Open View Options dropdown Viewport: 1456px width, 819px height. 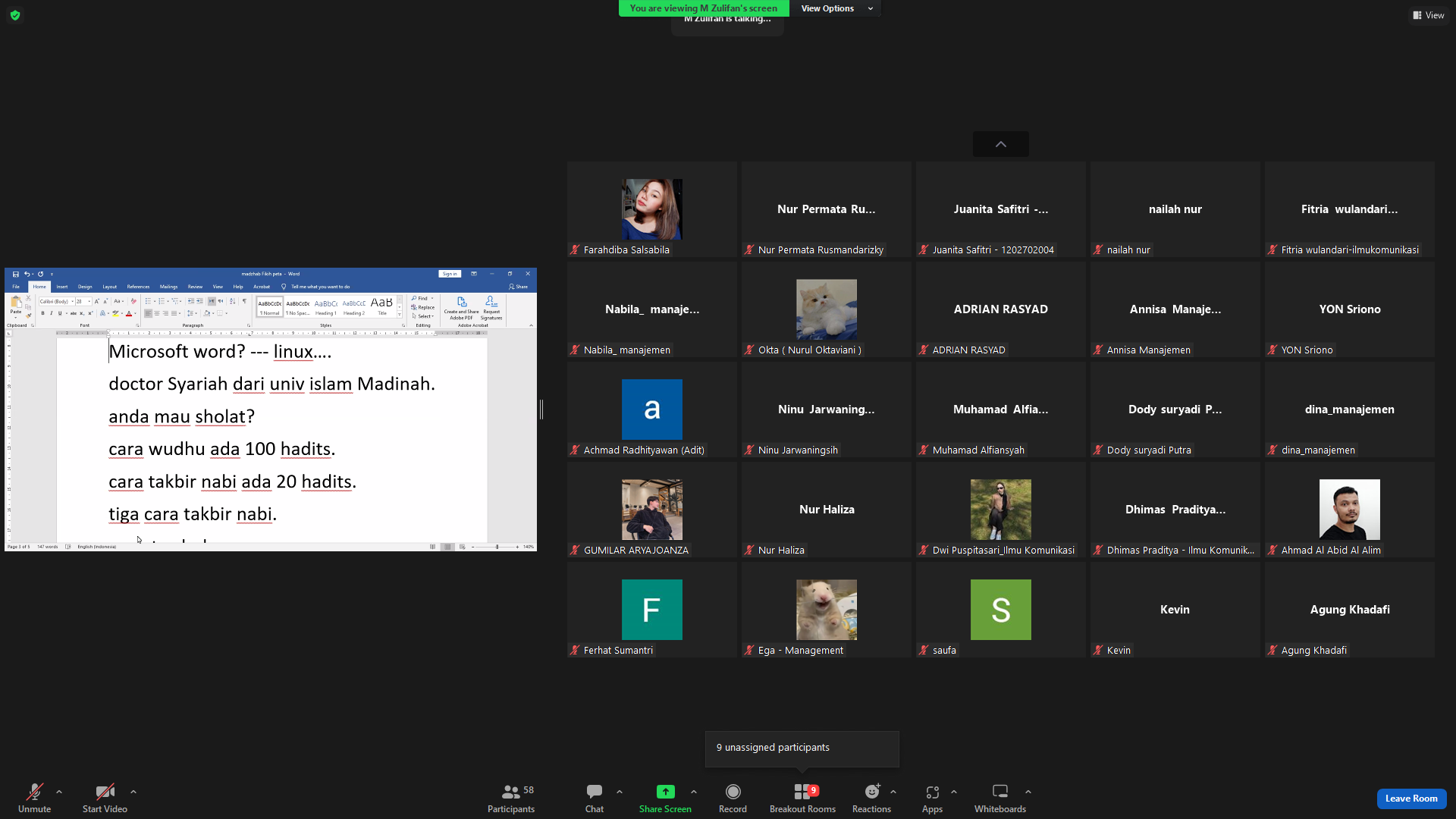836,8
